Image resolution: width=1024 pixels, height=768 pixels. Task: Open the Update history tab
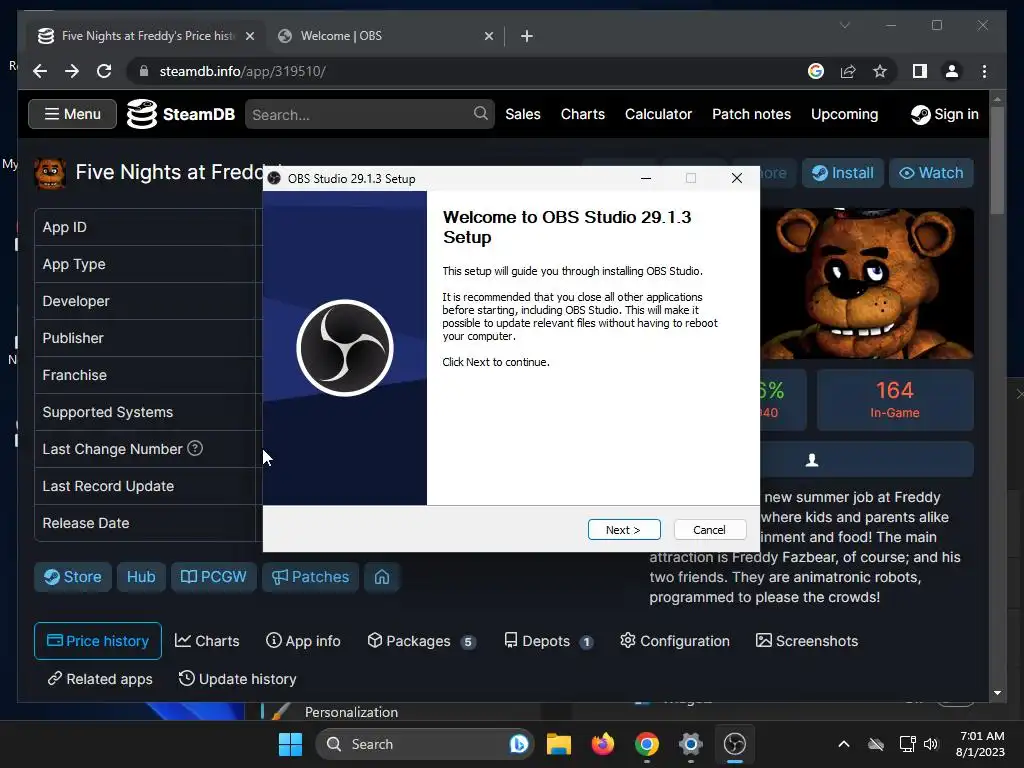tap(238, 679)
